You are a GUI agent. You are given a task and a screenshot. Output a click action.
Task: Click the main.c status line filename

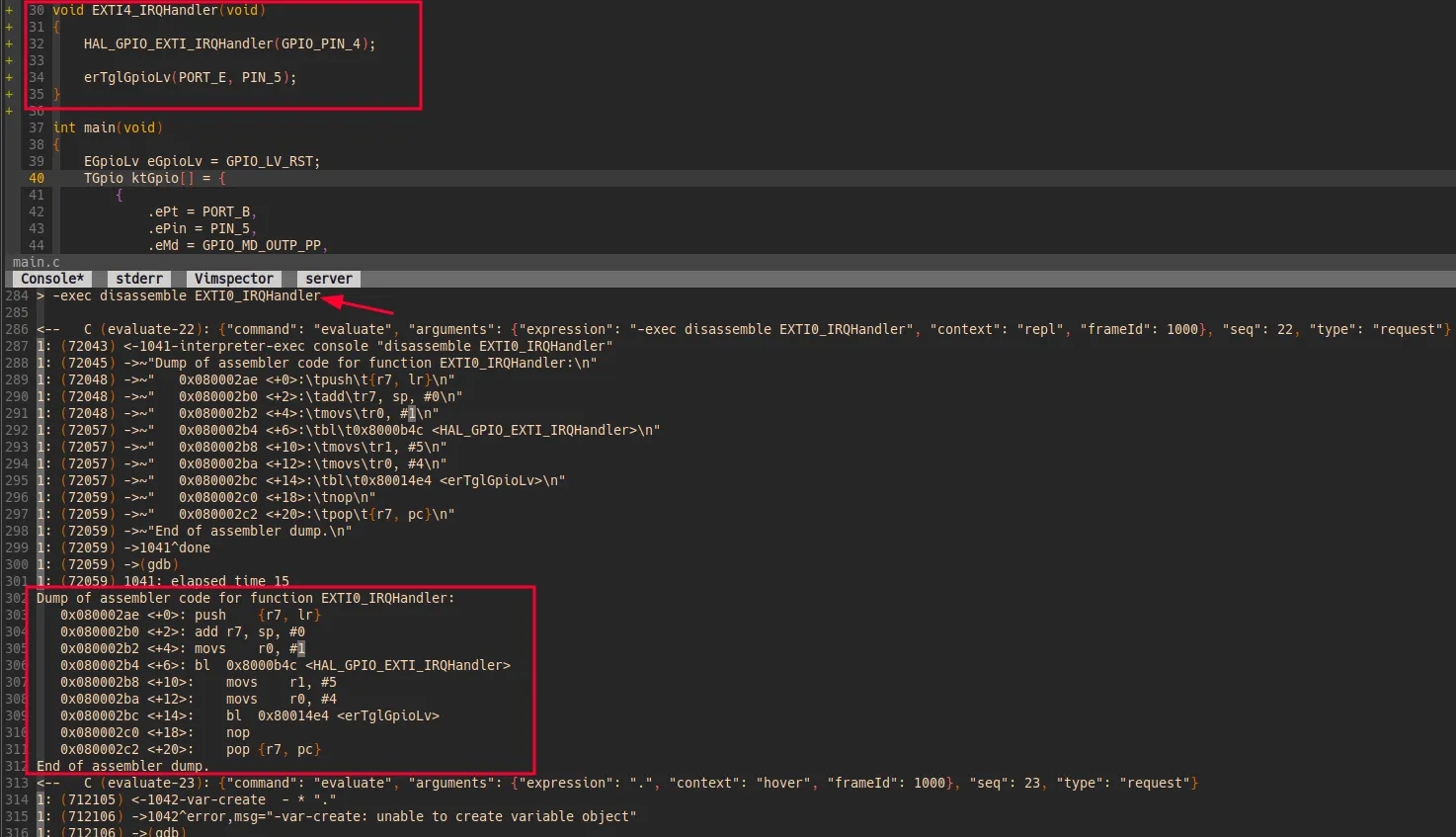(x=37, y=262)
